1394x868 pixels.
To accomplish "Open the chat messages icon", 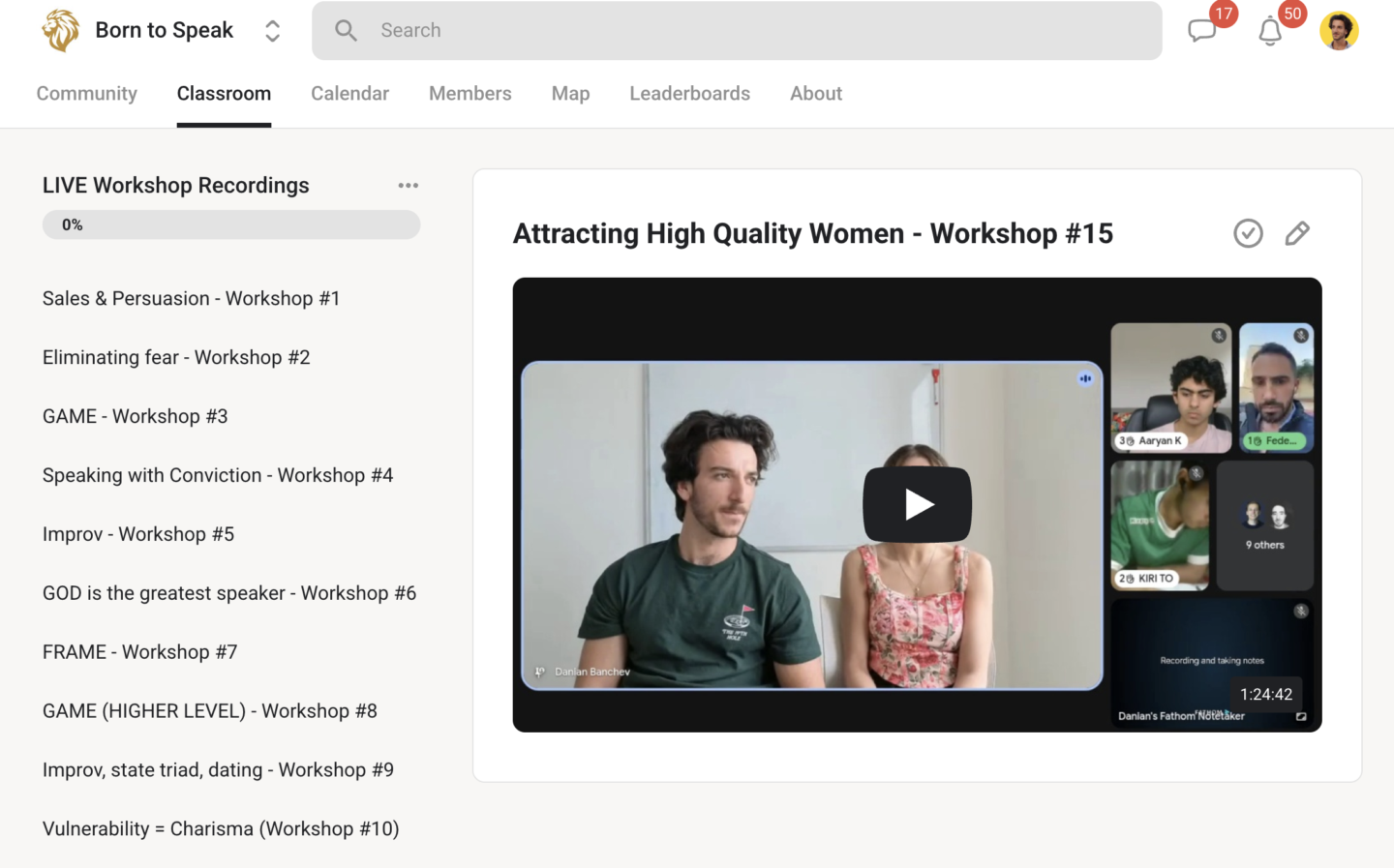I will point(1201,31).
